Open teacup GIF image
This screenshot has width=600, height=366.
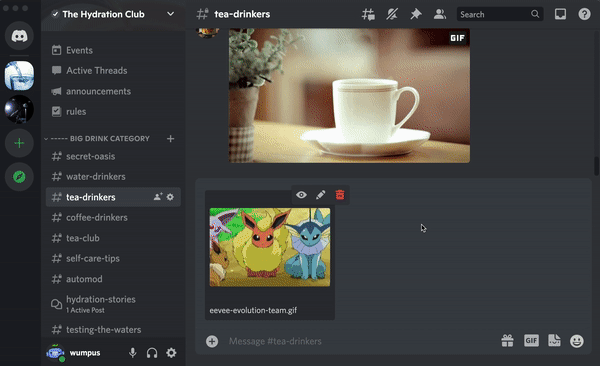click(x=349, y=96)
